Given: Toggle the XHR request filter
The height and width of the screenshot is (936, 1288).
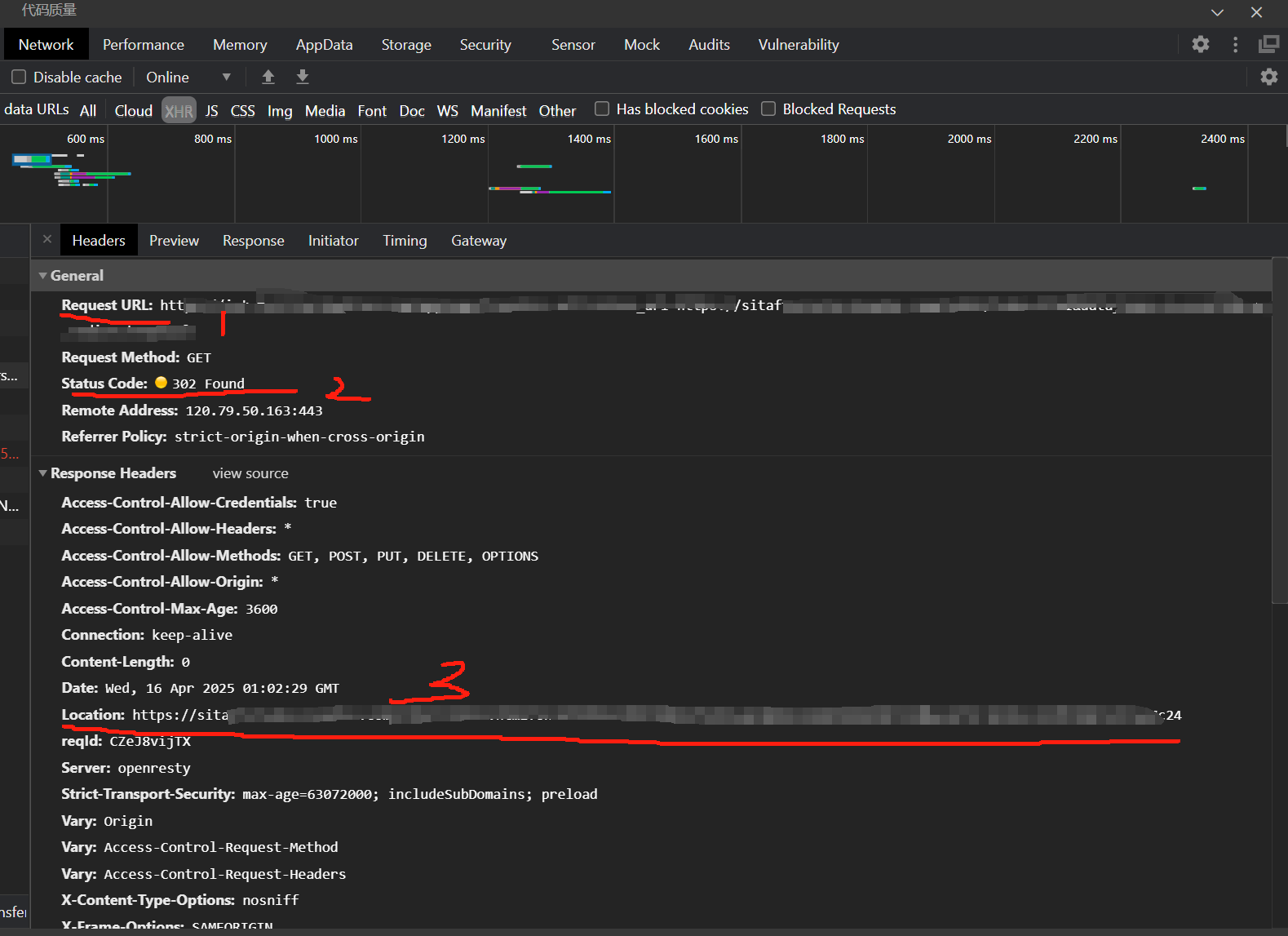Looking at the screenshot, I should coord(179,110).
